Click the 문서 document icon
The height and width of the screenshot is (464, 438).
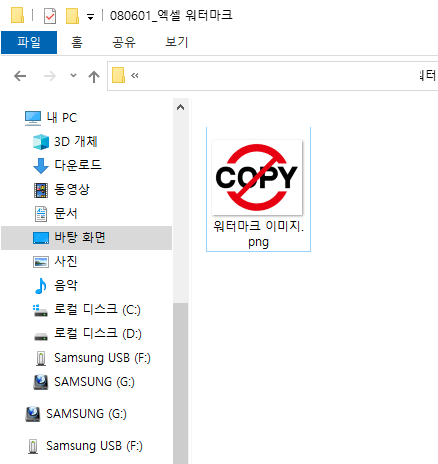pos(41,214)
